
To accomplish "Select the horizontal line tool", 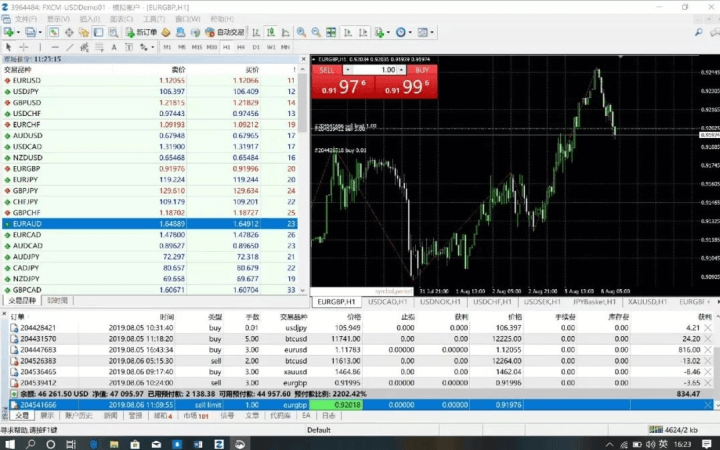I will coord(55,47).
